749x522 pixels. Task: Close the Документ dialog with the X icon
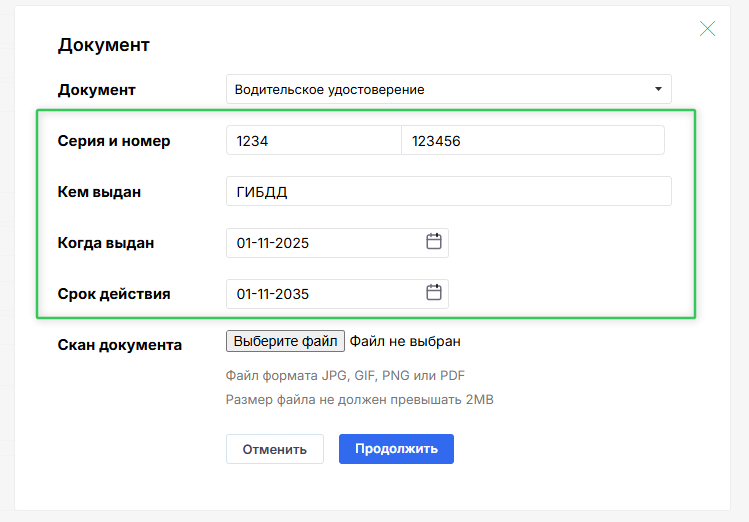tap(707, 29)
